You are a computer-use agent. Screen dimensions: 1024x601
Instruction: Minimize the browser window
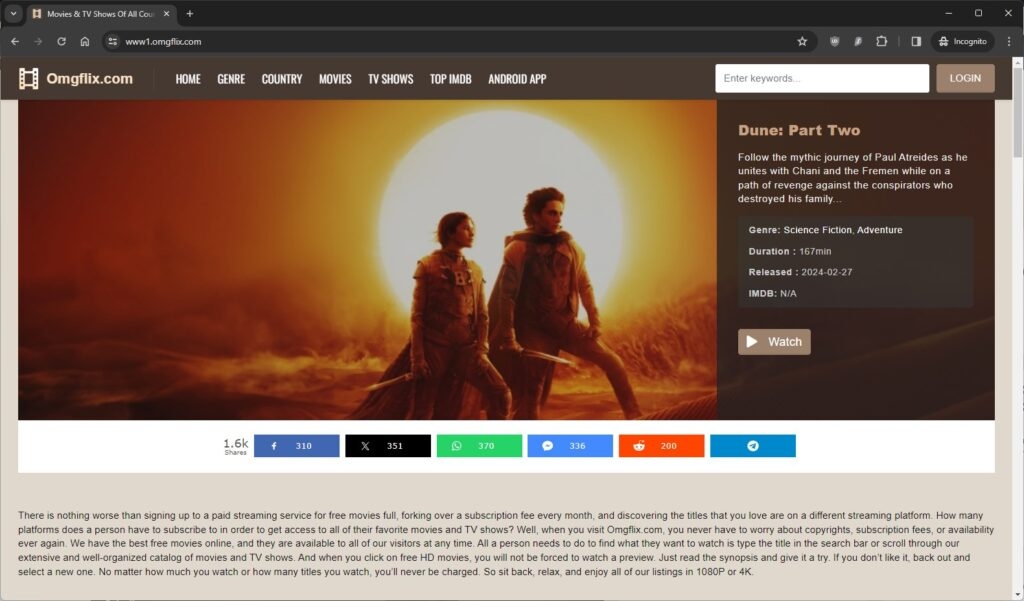point(948,13)
